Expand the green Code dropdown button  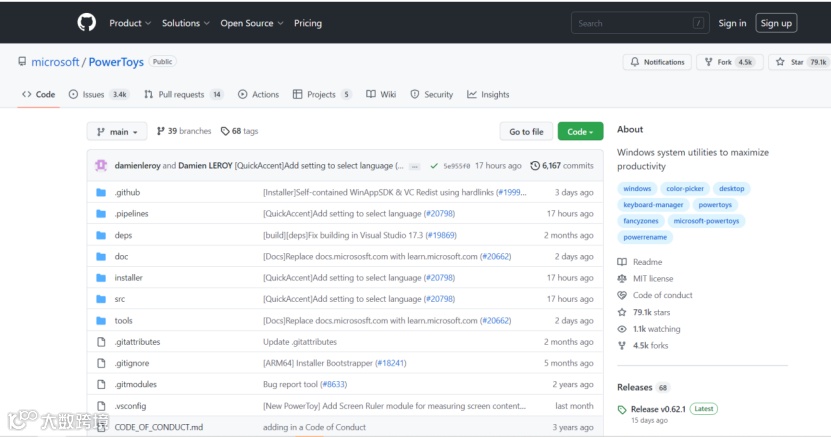coord(580,131)
